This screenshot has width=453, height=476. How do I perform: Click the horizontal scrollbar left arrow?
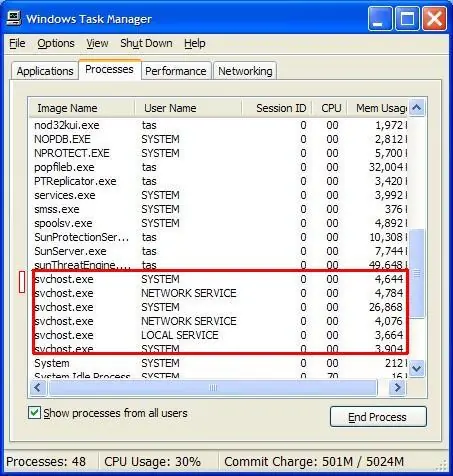click(38, 388)
